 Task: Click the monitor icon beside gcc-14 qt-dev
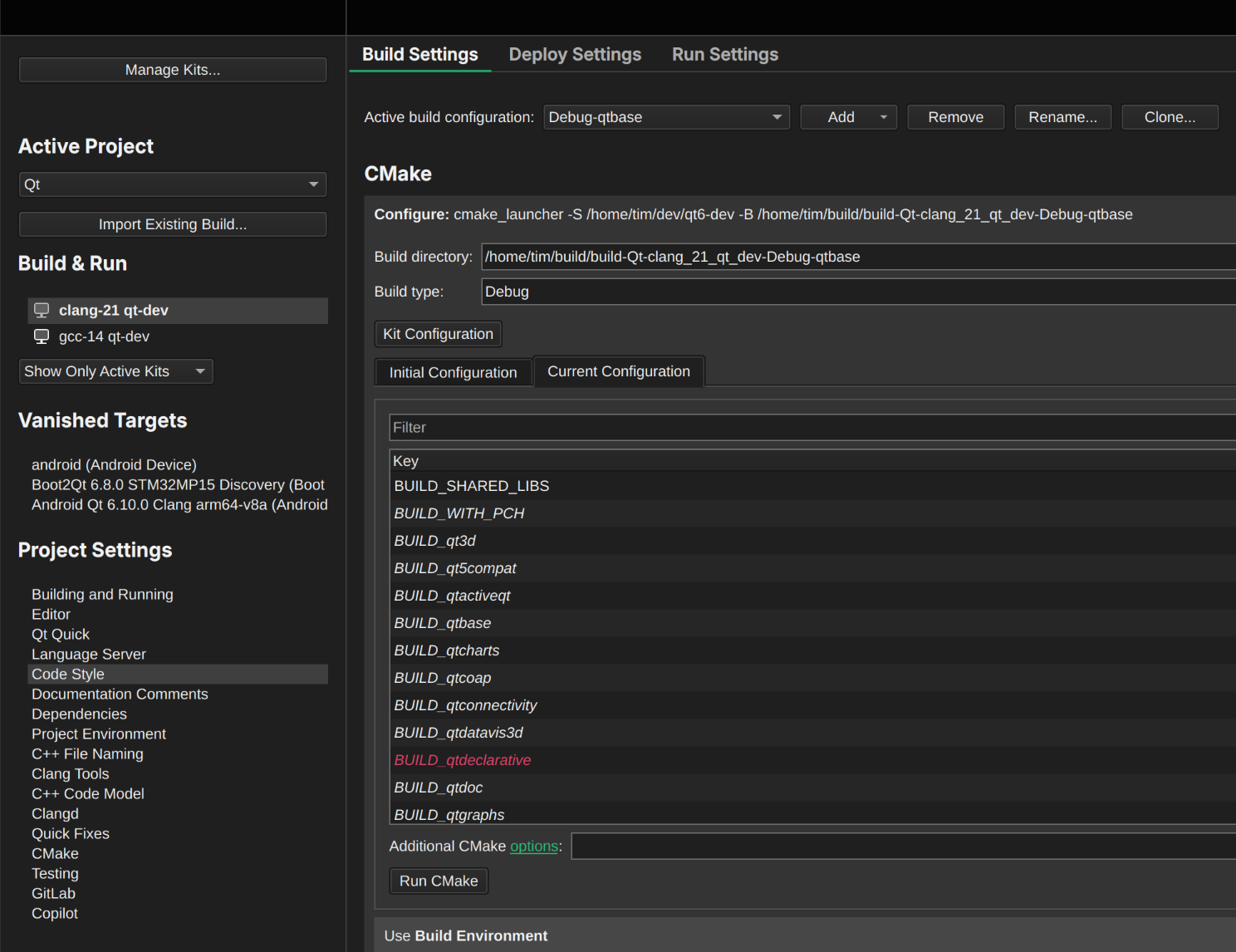click(42, 336)
